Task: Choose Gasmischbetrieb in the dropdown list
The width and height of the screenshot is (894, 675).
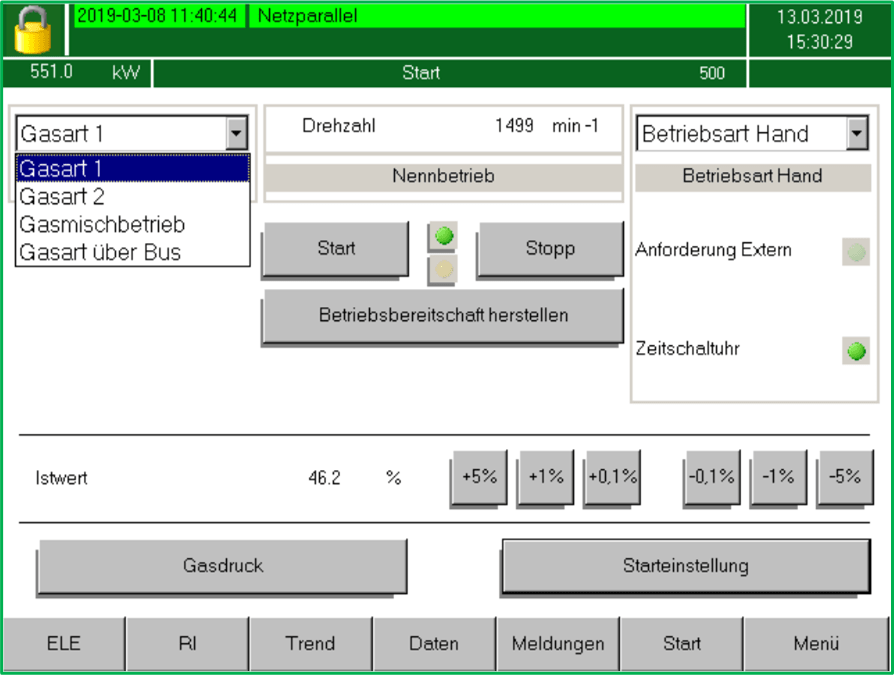Action: 102,225
